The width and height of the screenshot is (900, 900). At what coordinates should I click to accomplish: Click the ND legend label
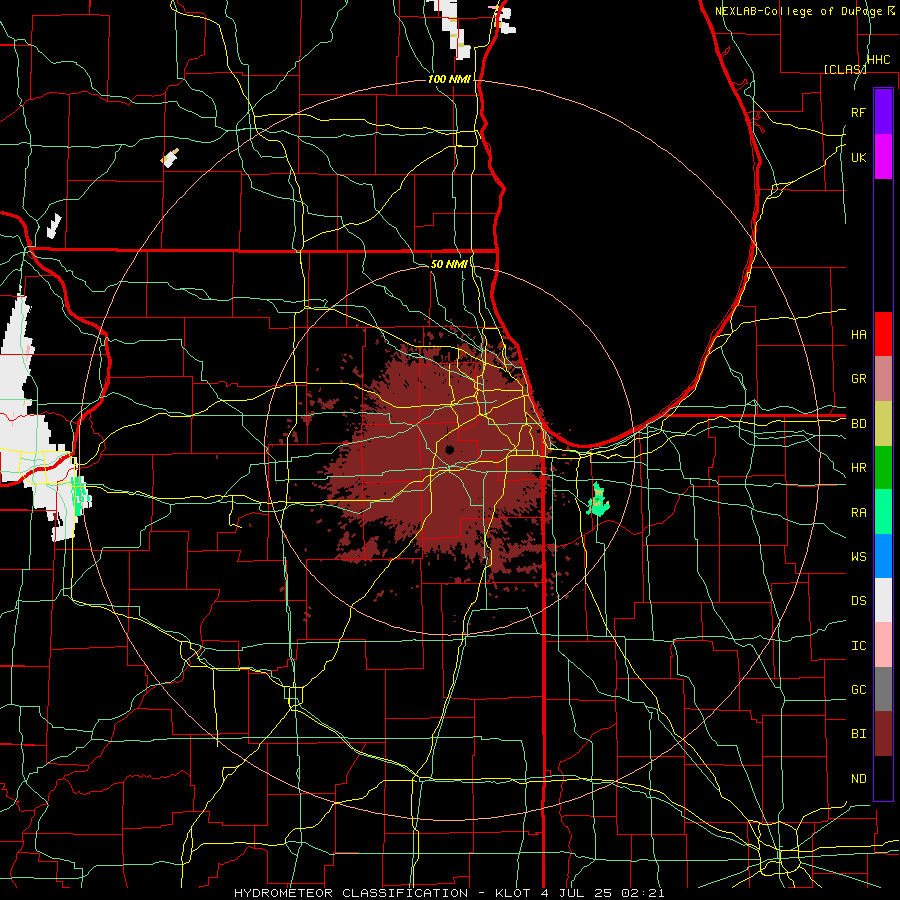coord(858,779)
